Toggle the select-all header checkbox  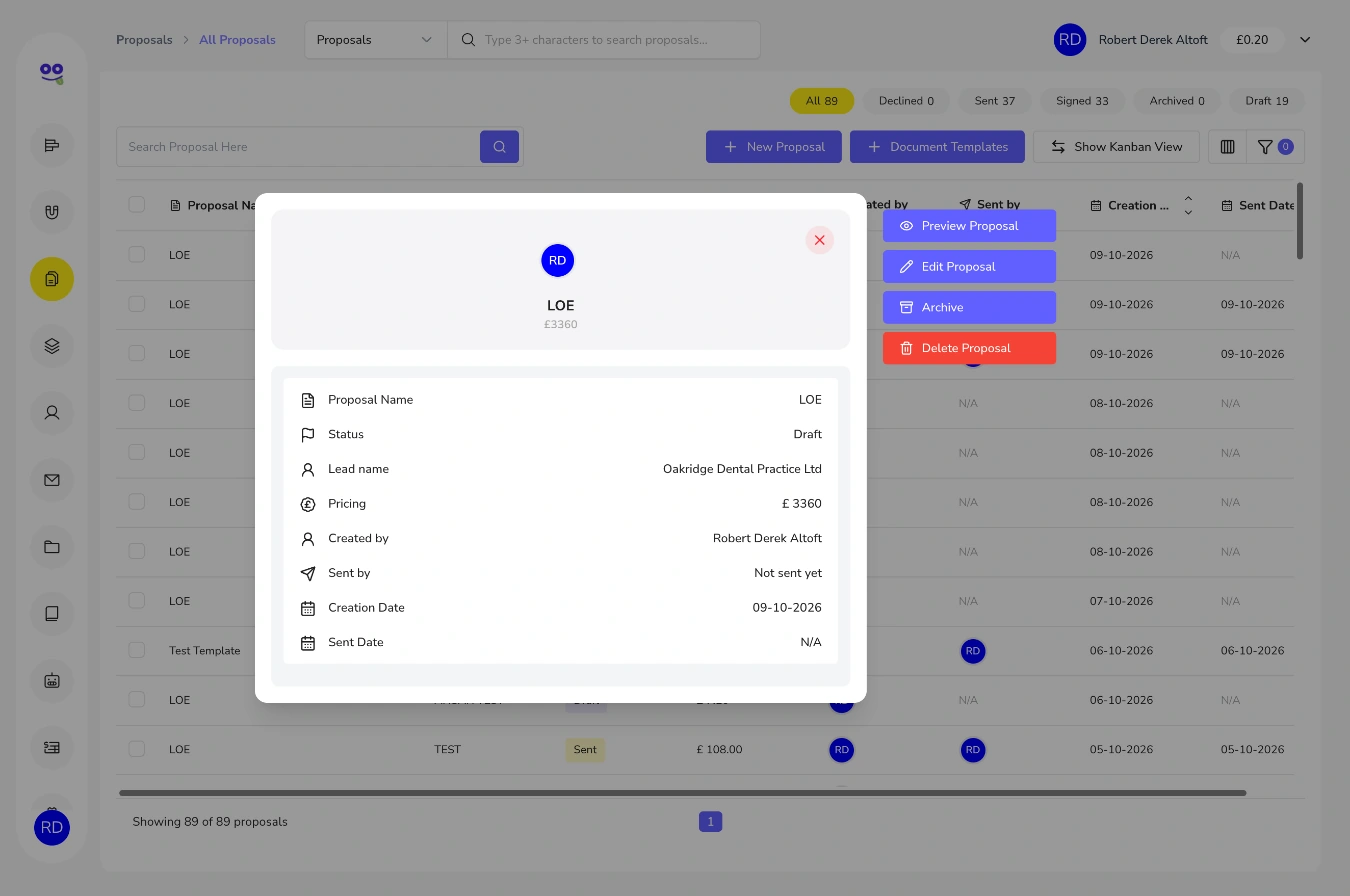click(137, 205)
